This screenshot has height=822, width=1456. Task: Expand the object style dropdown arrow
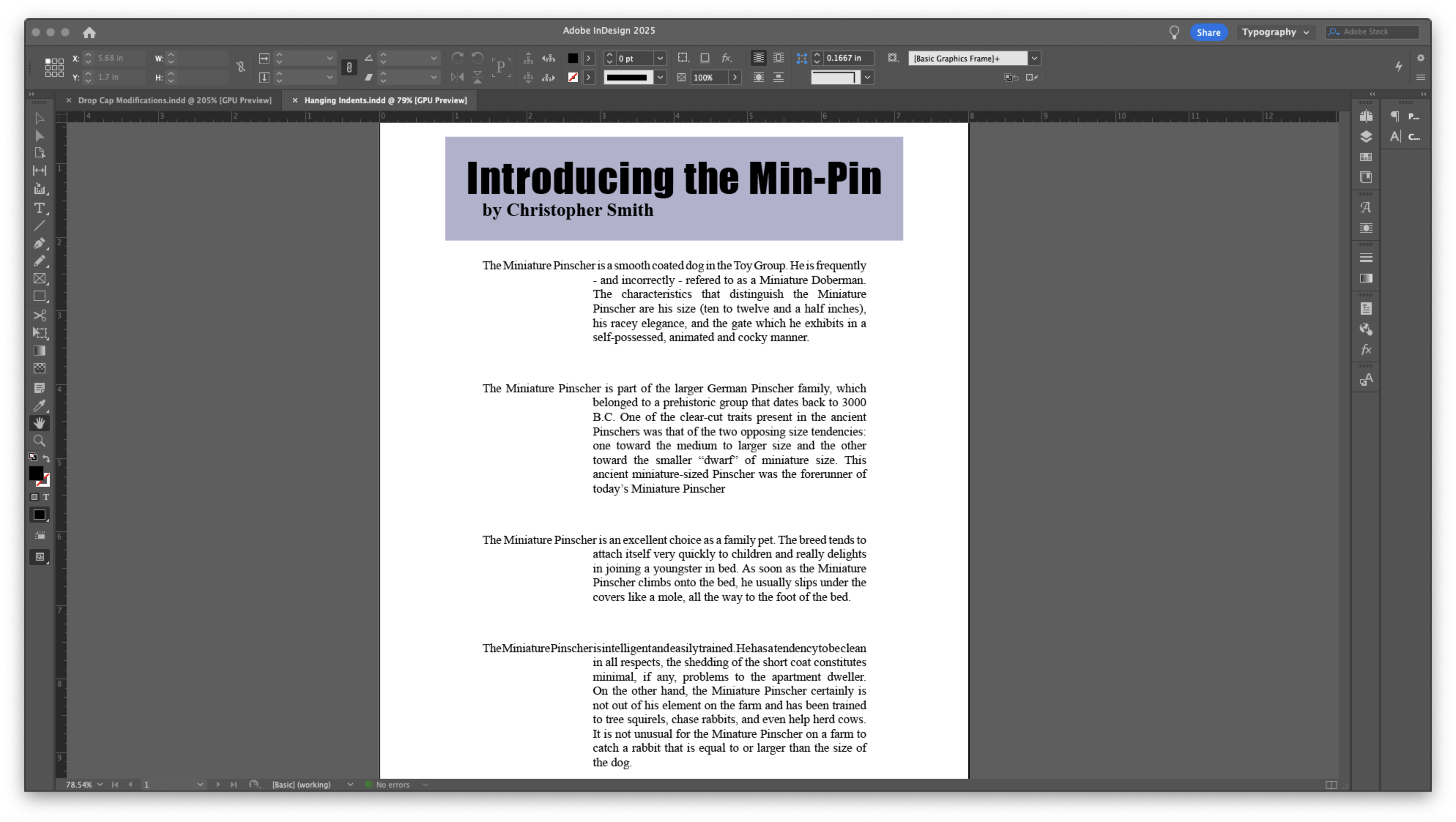pyautogui.click(x=1035, y=58)
